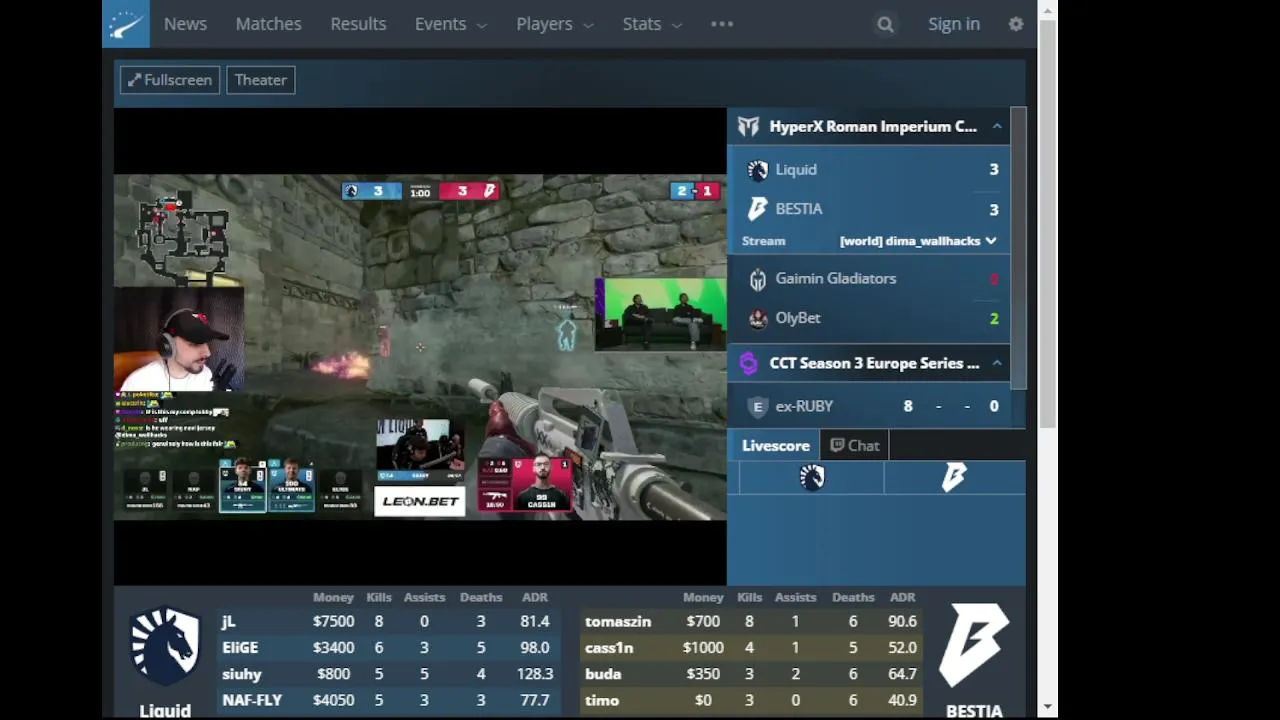The width and height of the screenshot is (1280, 720).
Task: Click player tomaszin in BESTIA scoreboard
Action: coord(618,622)
